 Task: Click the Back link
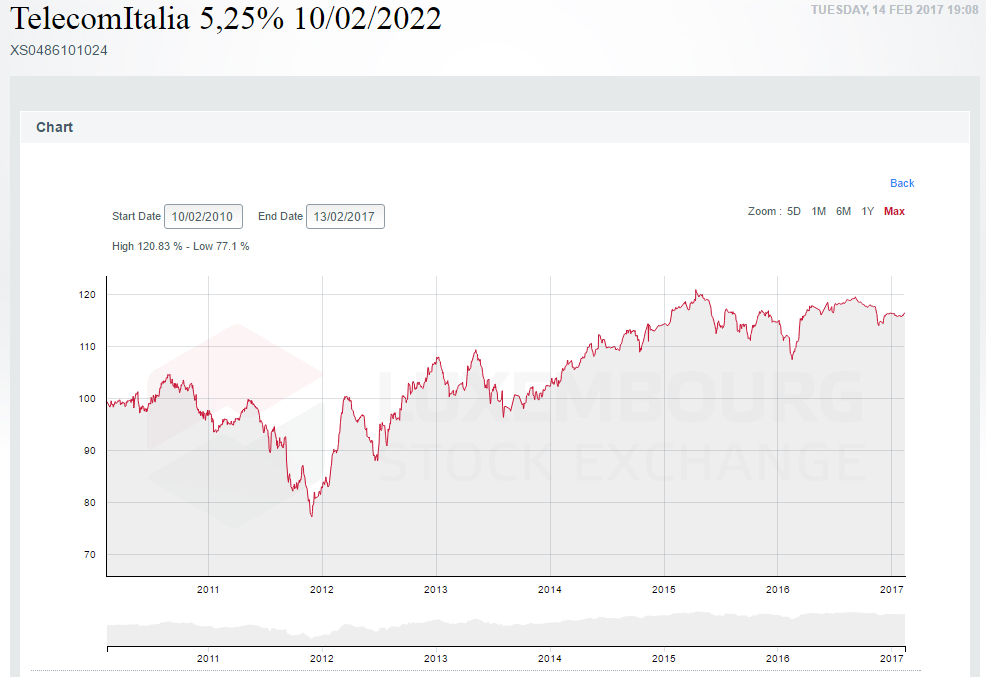pos(902,183)
